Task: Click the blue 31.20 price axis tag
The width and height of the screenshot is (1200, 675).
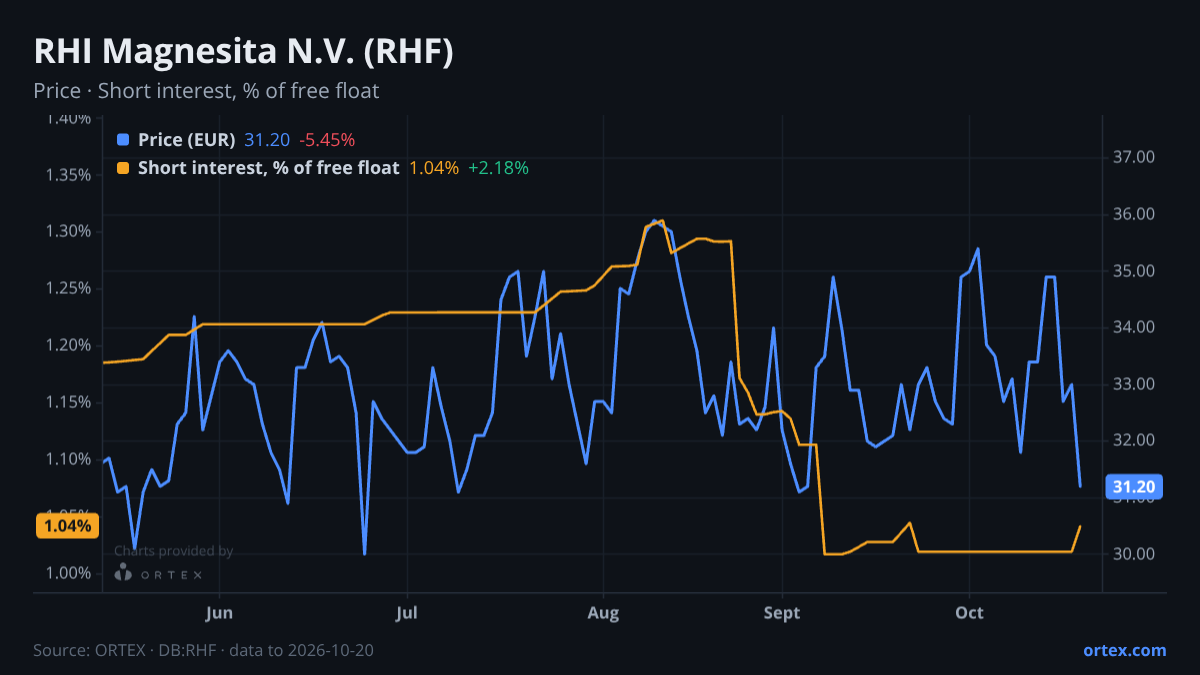Action: pos(1135,487)
